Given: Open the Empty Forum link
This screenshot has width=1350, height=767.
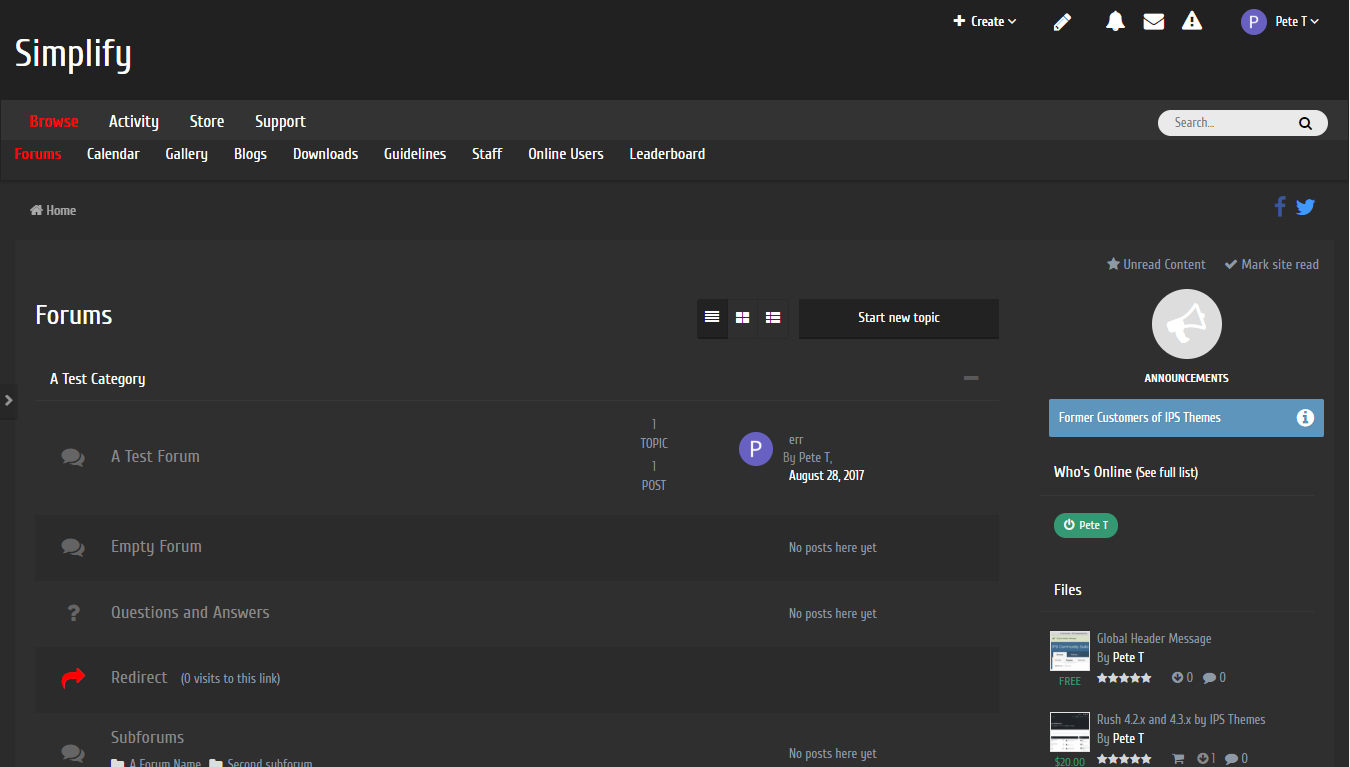Looking at the screenshot, I should coord(156,546).
